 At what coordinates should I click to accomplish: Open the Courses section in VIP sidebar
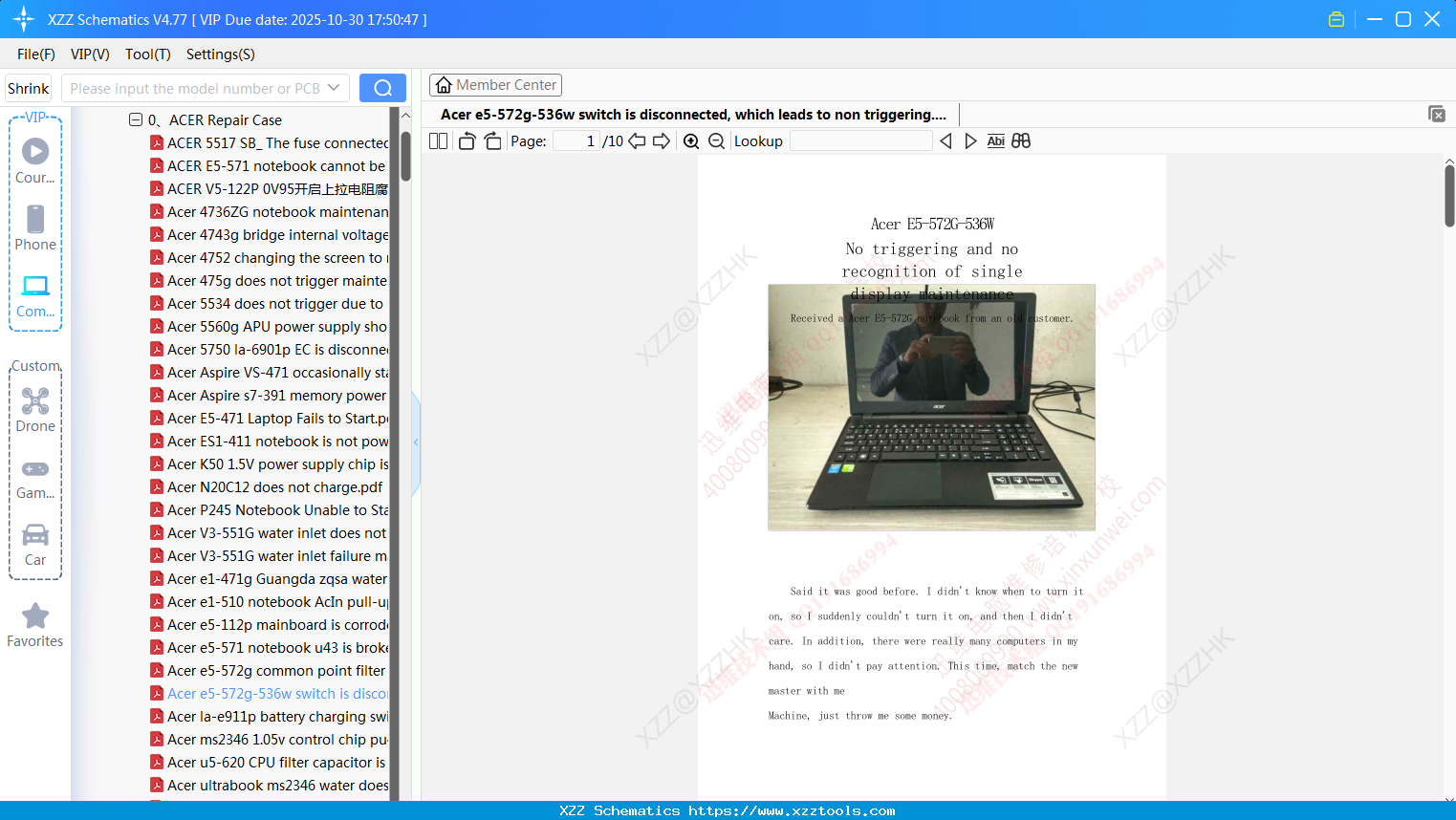(35, 161)
